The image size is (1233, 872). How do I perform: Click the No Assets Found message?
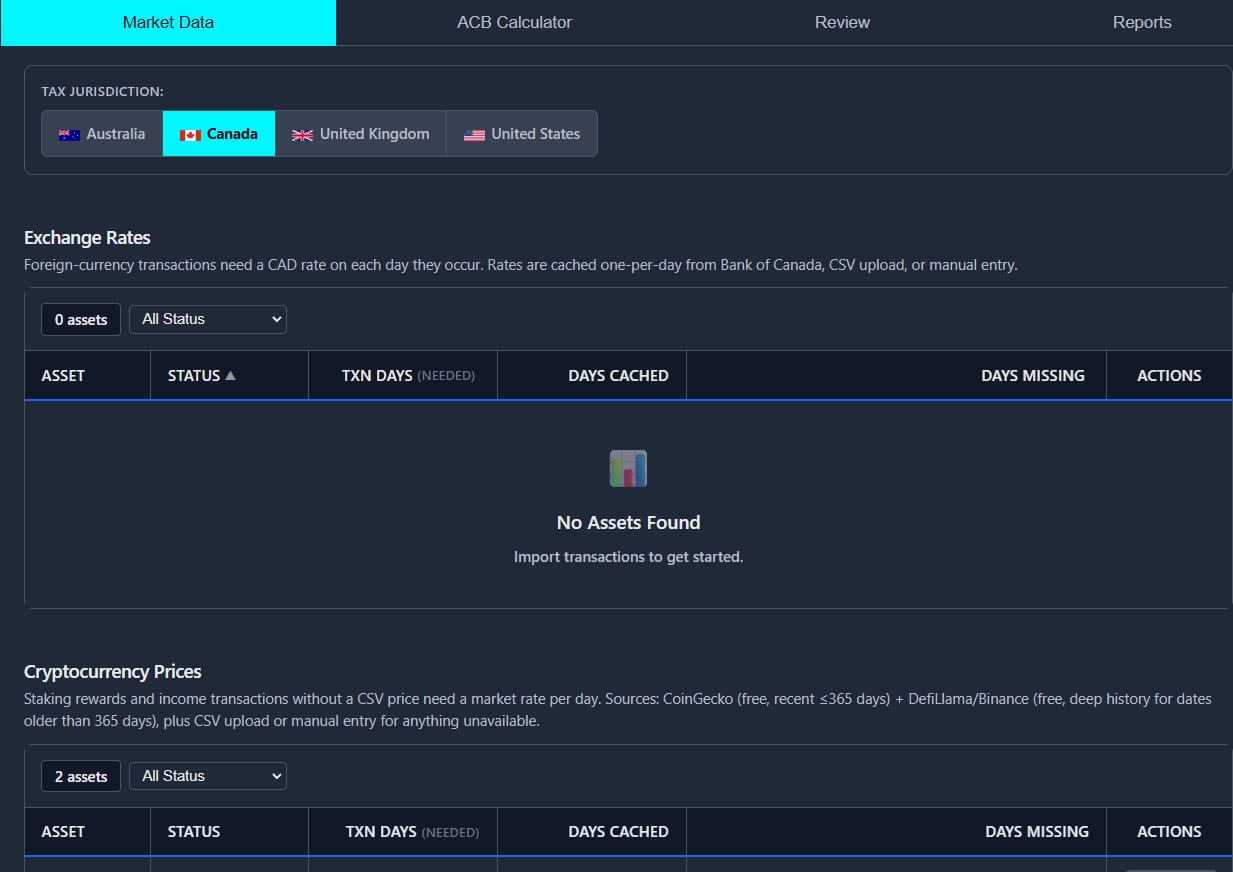[628, 522]
